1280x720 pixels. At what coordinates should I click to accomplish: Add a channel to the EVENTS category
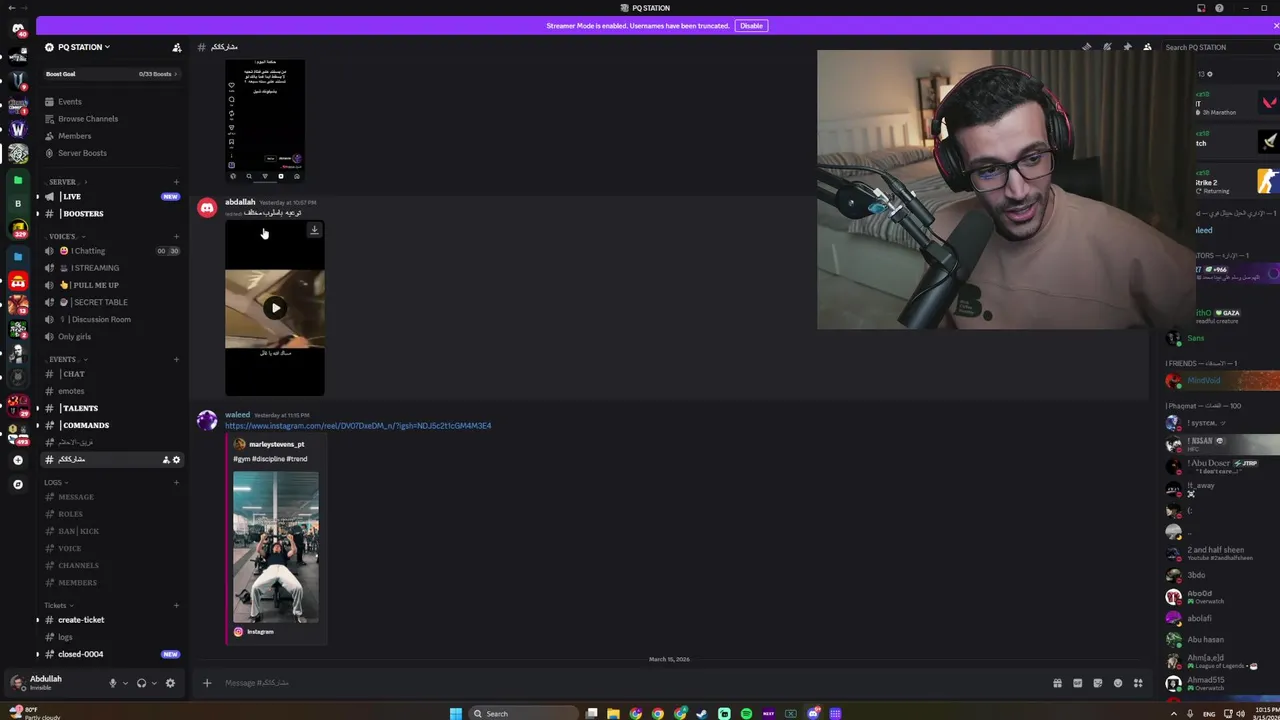176,359
